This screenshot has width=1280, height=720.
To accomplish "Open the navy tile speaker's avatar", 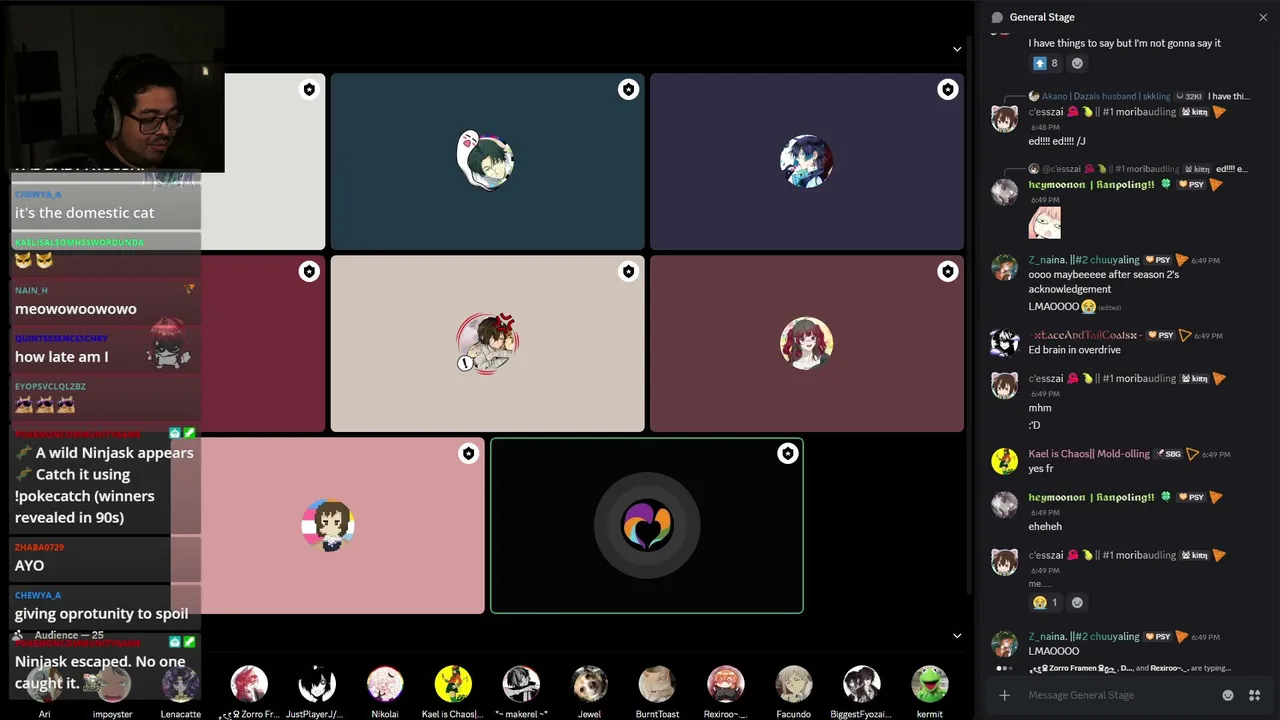I will pos(807,160).
